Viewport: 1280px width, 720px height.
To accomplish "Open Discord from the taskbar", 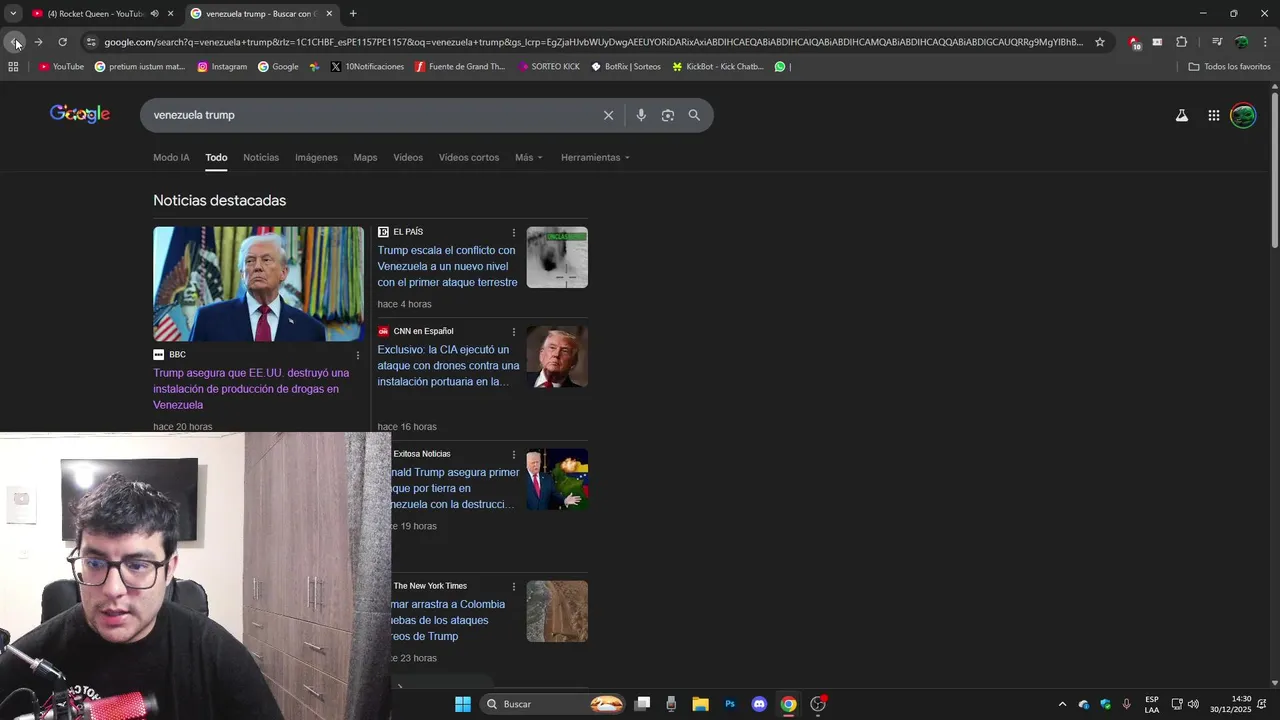I will tap(759, 704).
